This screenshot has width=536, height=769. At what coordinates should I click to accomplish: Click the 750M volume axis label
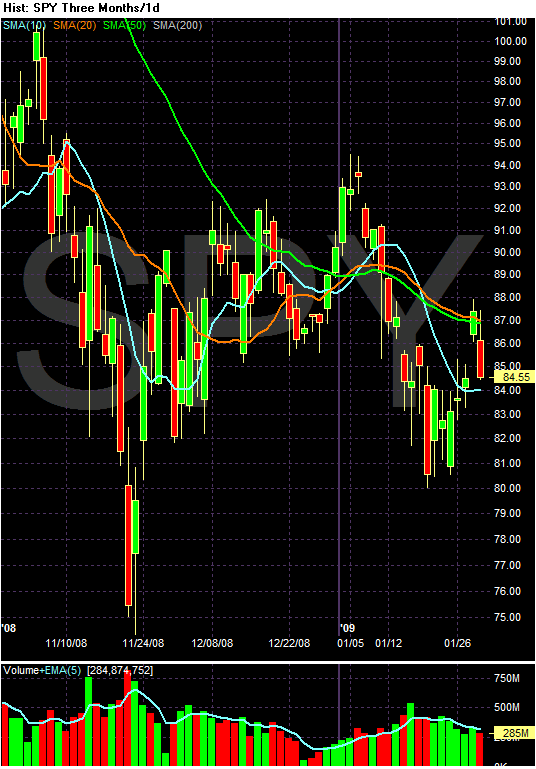[x=507, y=678]
